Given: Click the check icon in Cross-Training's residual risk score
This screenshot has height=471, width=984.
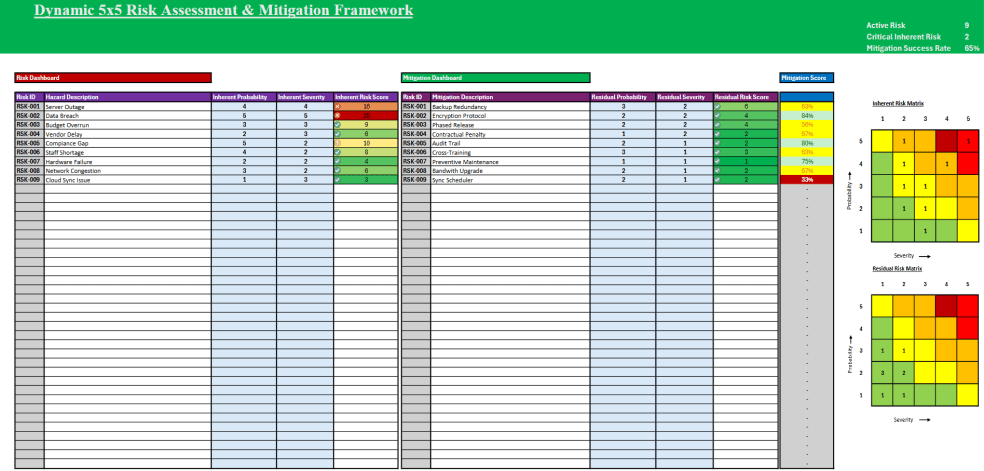Looking at the screenshot, I should (x=718, y=152).
